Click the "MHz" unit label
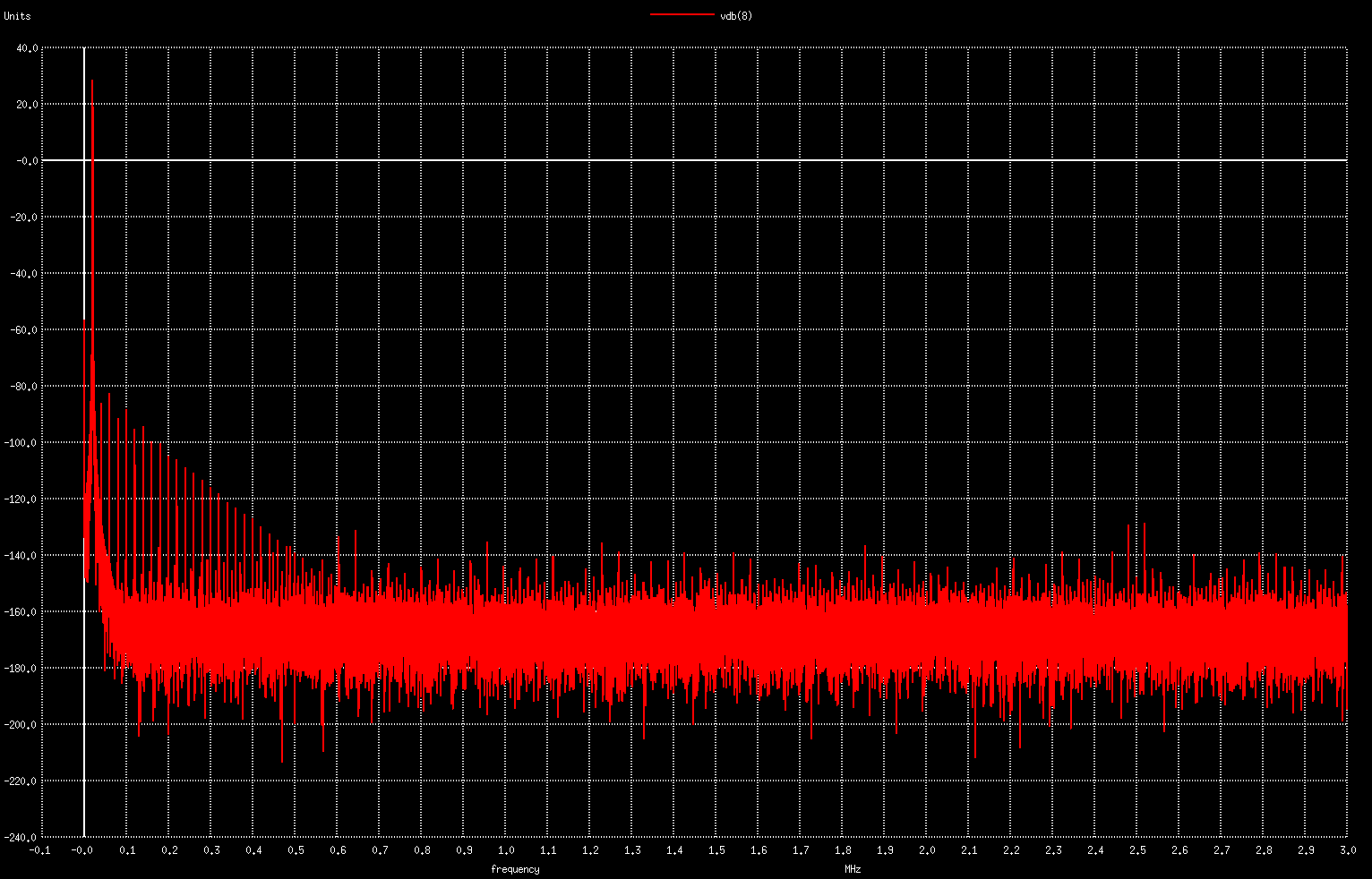 coord(853,868)
